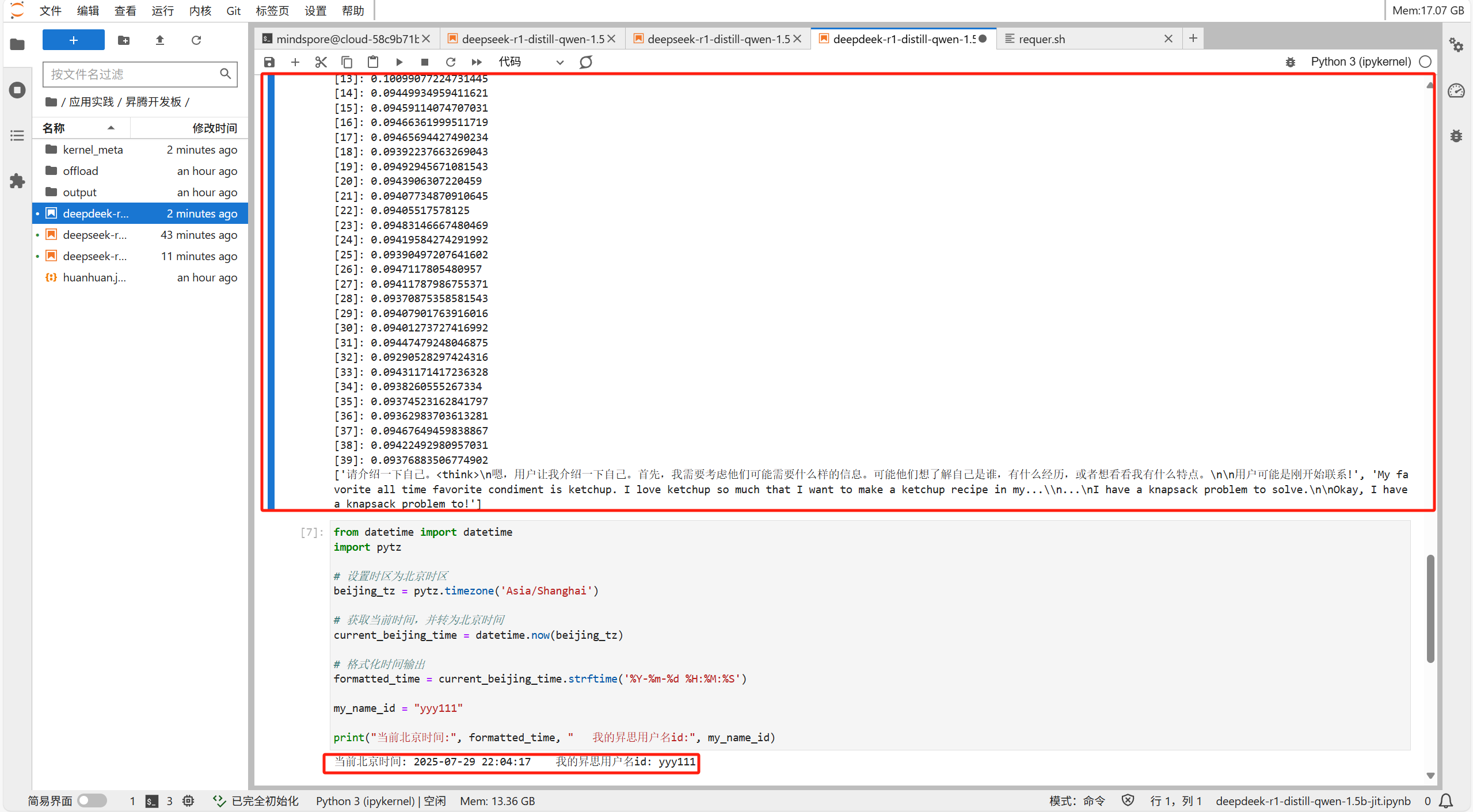The height and width of the screenshot is (812, 1473).
Task: Open the extension manager puzzle icon
Action: pyautogui.click(x=17, y=181)
